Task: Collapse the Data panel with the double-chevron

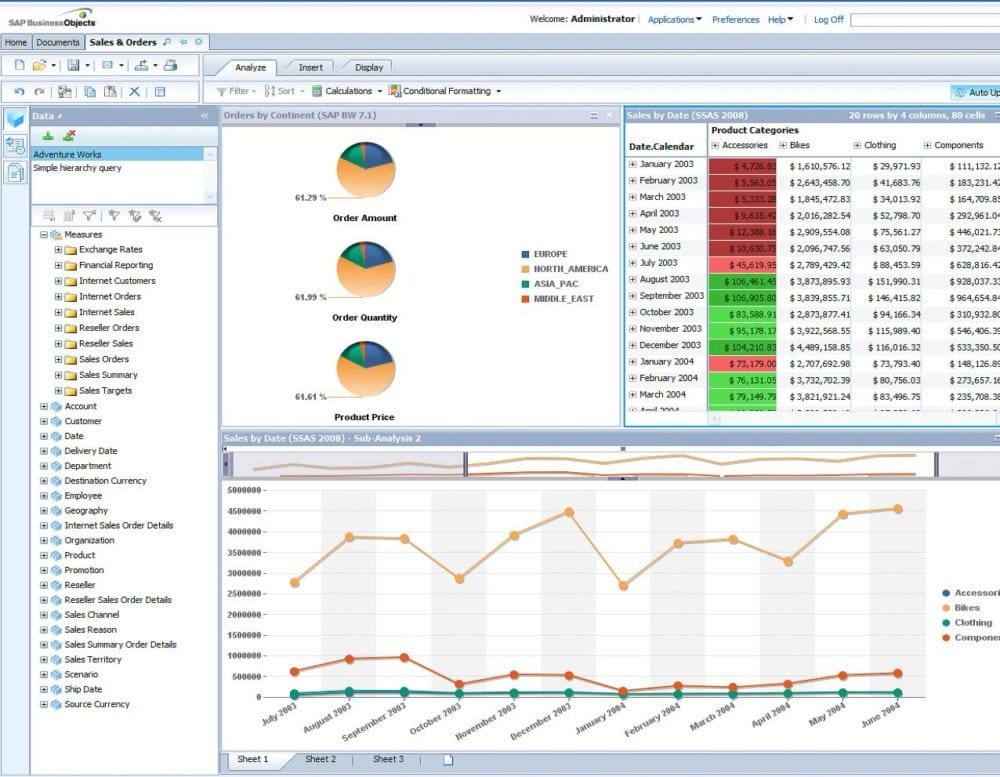Action: [204, 116]
